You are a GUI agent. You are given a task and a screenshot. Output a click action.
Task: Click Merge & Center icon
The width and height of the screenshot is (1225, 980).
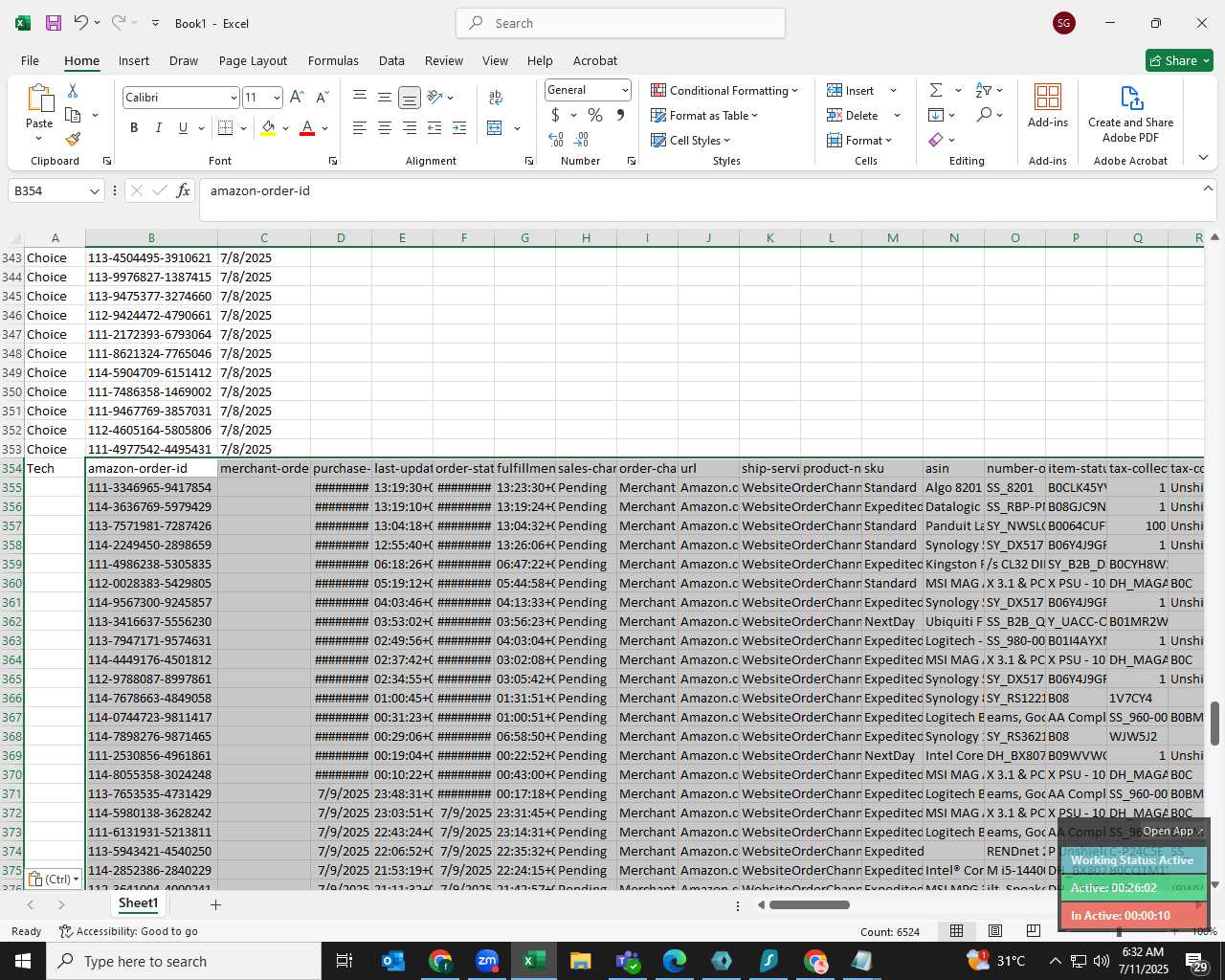point(495,127)
